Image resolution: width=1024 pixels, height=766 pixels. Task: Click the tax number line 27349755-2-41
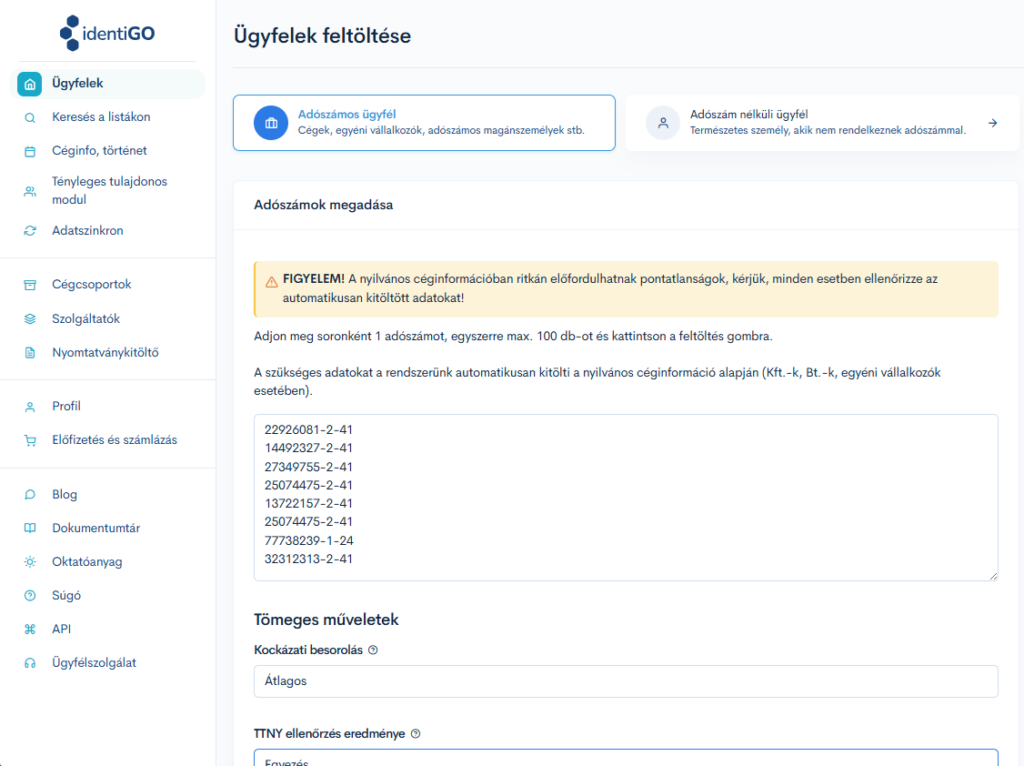[308, 467]
